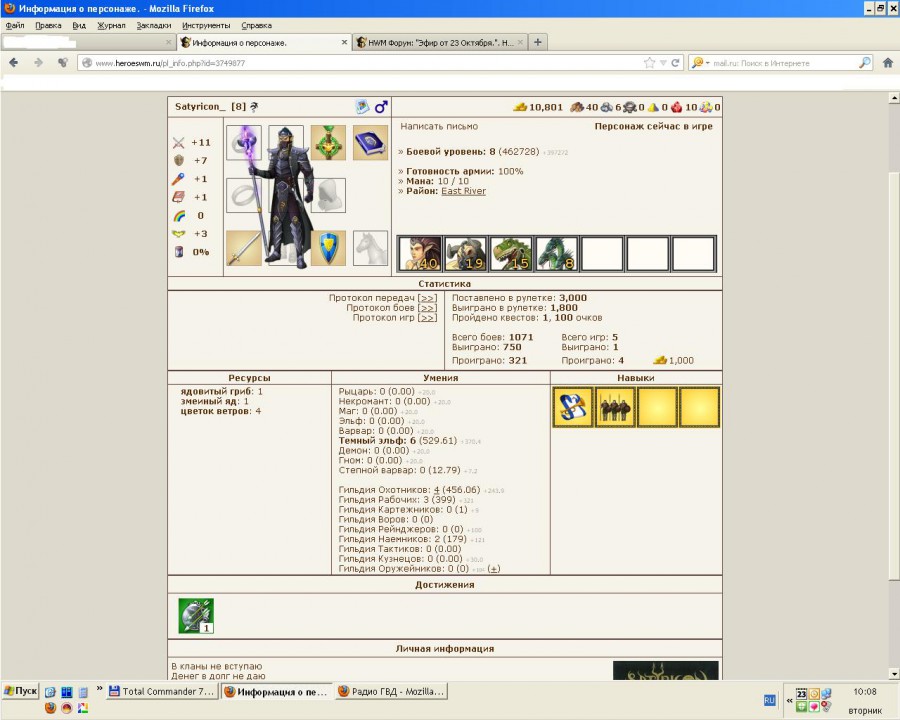Click the soldiers skill icon under Навыки
900x720 pixels.
point(615,407)
